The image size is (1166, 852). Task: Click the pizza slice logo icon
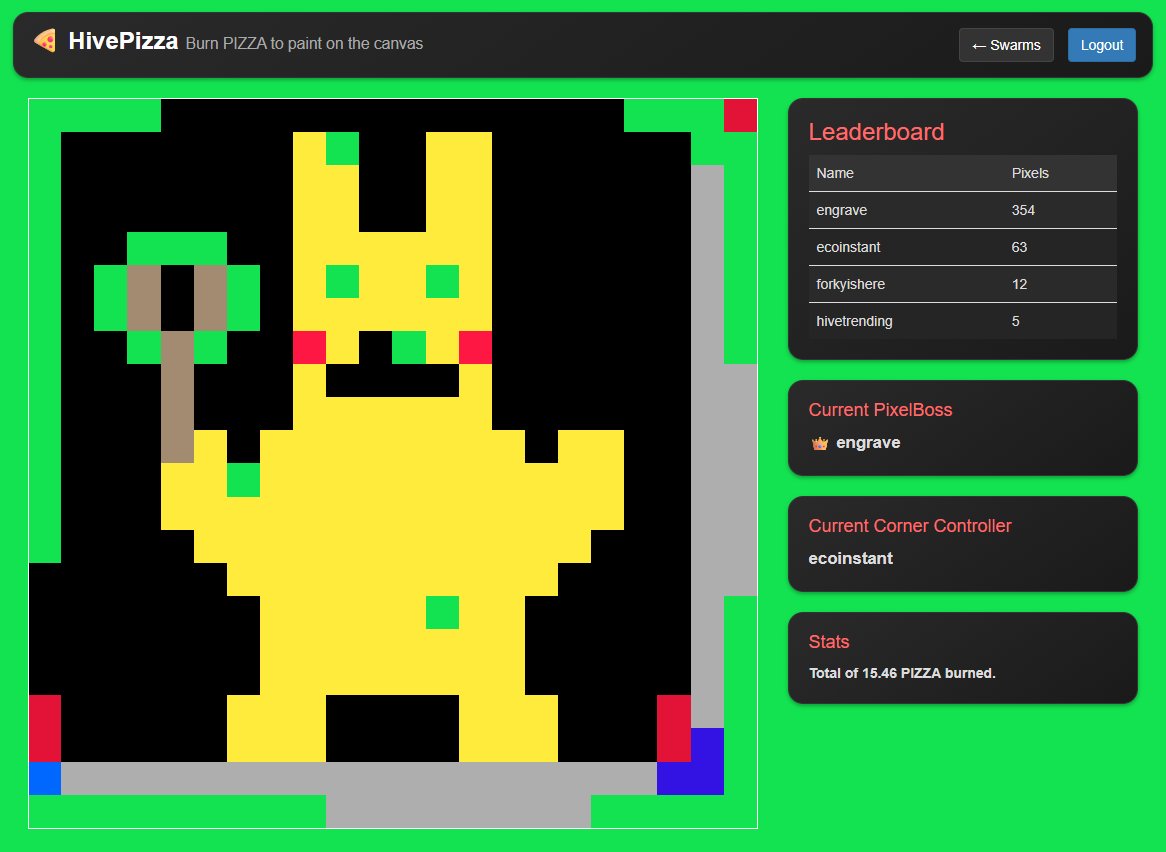coord(45,41)
